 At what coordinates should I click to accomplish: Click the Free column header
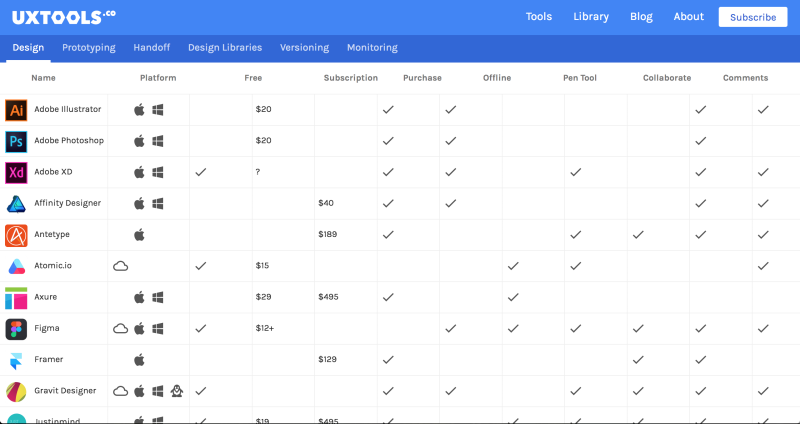click(x=253, y=78)
